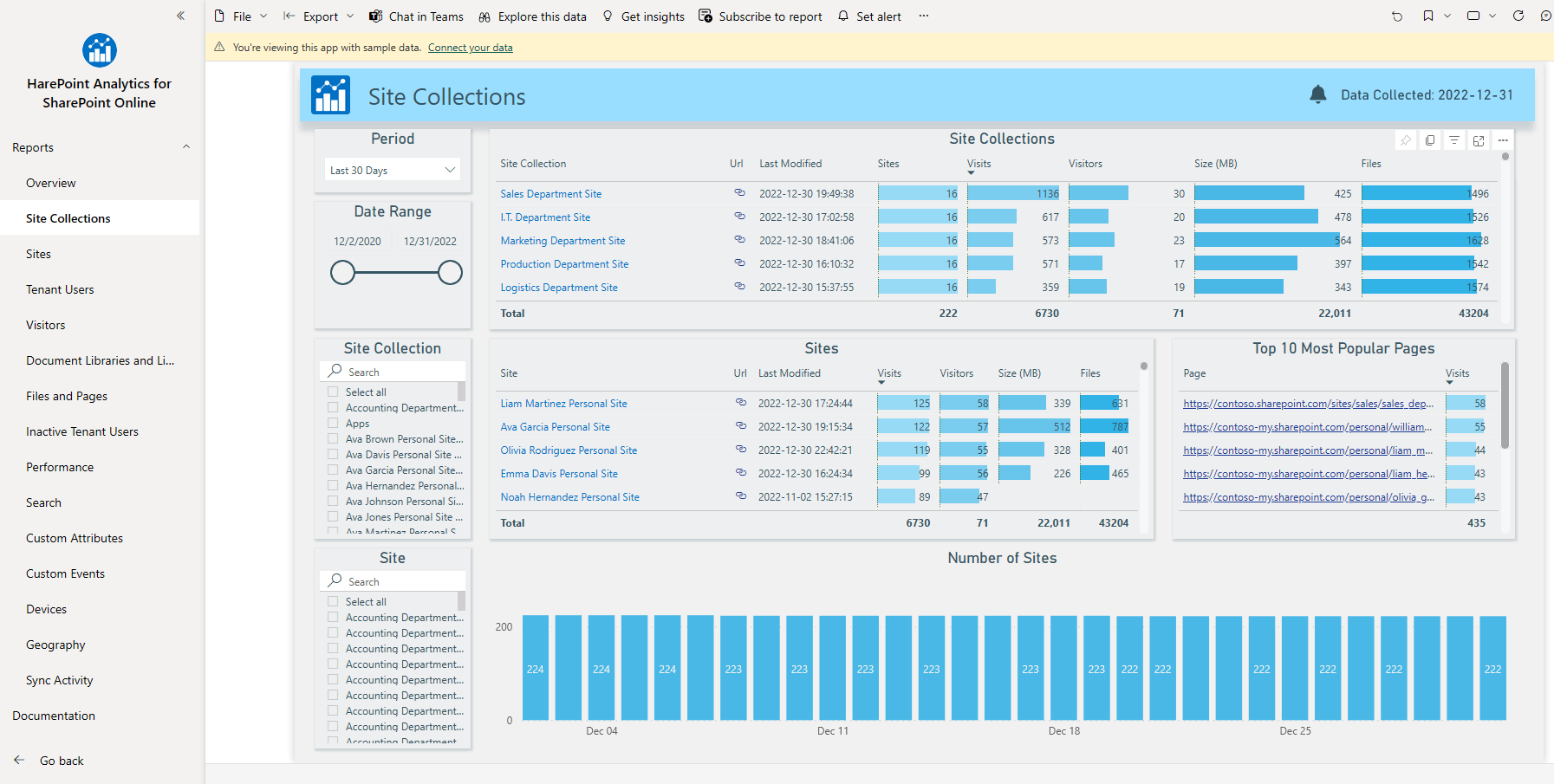Image resolution: width=1554 pixels, height=784 pixels.
Task: Click the copy visual icon
Action: pyautogui.click(x=1430, y=140)
